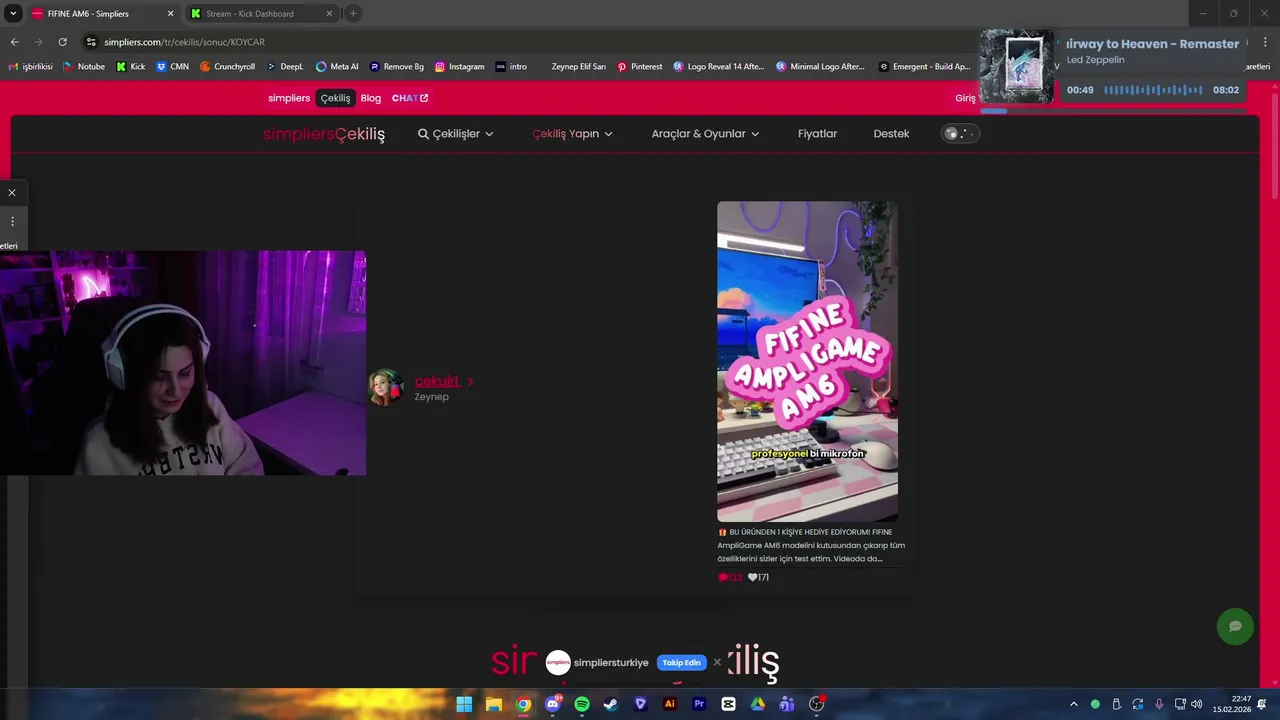
Task: Open the Pinterest bookmark
Action: coord(639,67)
